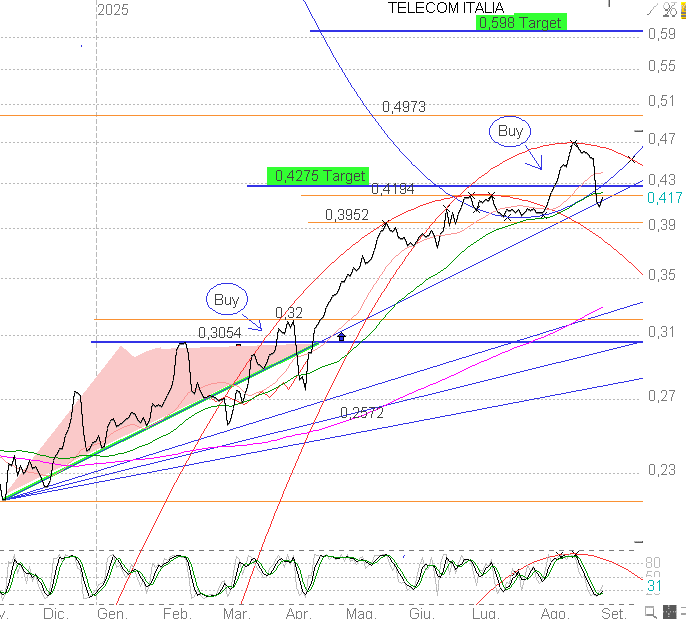Open the zoom magnifier tool near Set.

[x=651, y=612]
